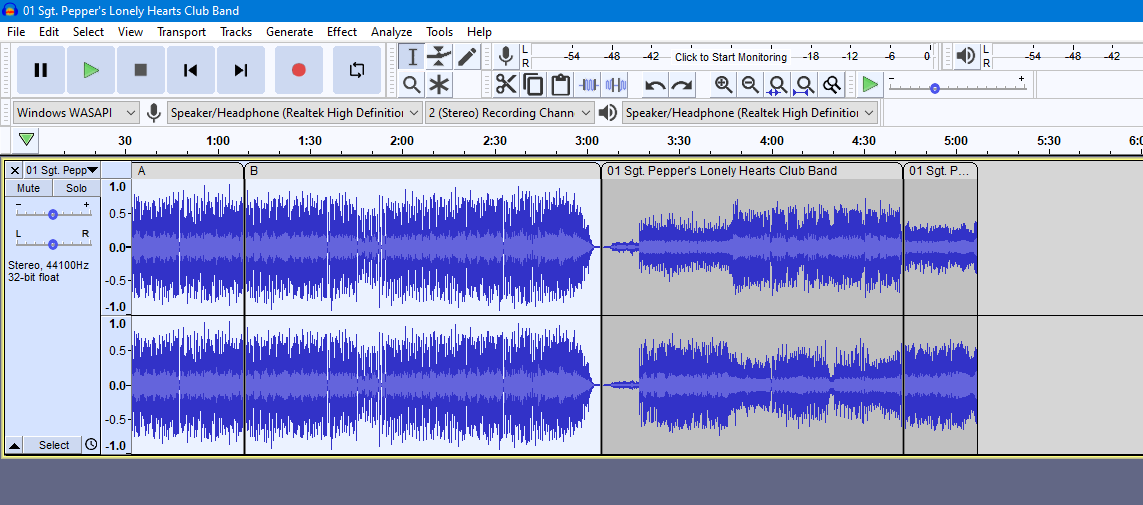Start recording with the red Record button

coord(298,70)
